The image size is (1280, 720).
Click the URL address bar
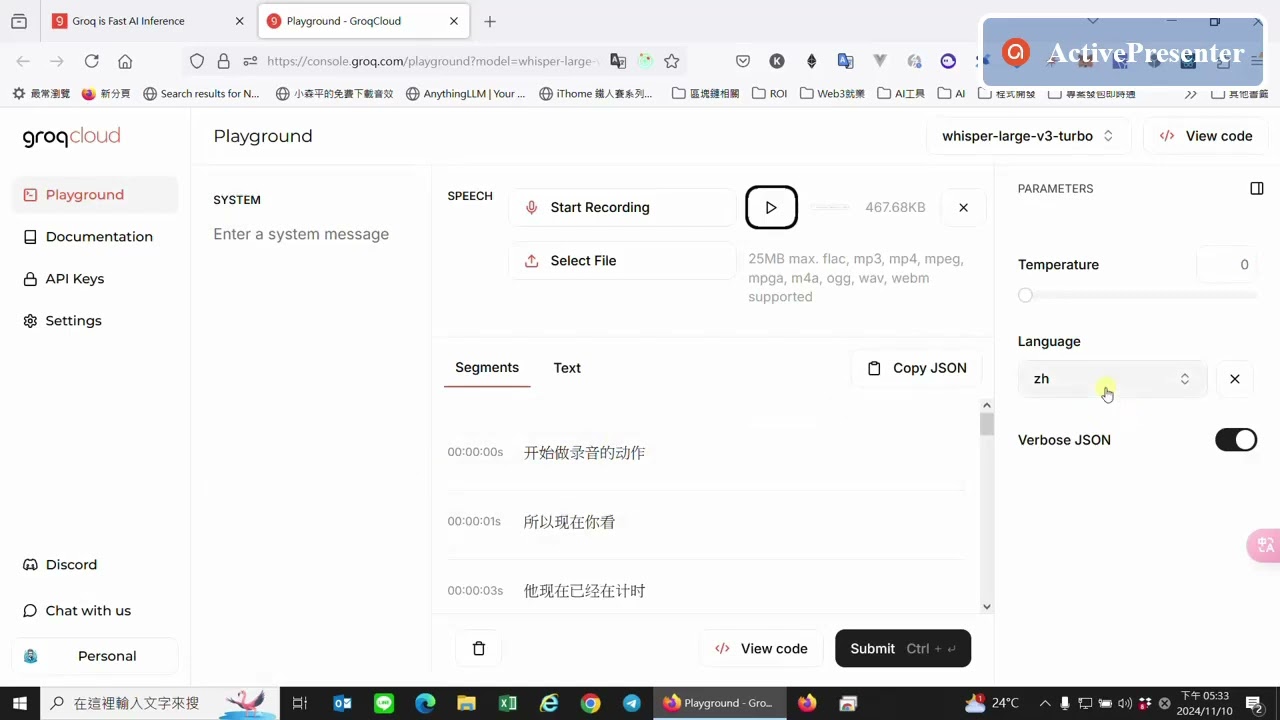[430, 61]
